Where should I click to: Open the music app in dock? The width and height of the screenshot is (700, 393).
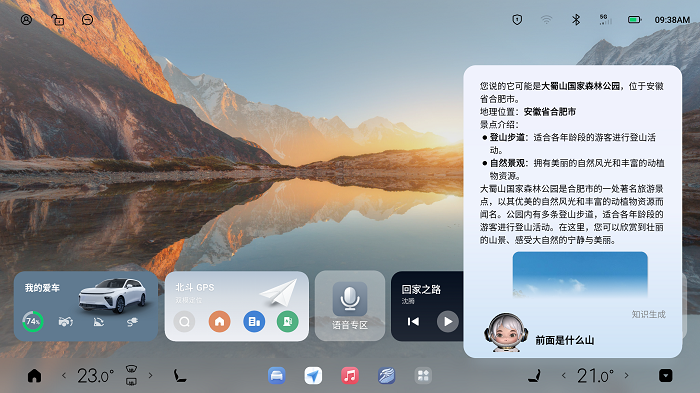point(350,376)
